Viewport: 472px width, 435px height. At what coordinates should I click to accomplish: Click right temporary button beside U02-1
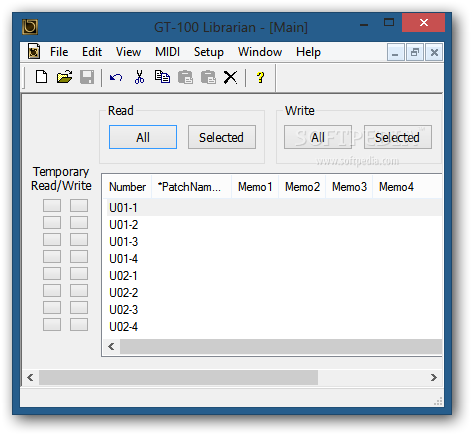pos(79,274)
